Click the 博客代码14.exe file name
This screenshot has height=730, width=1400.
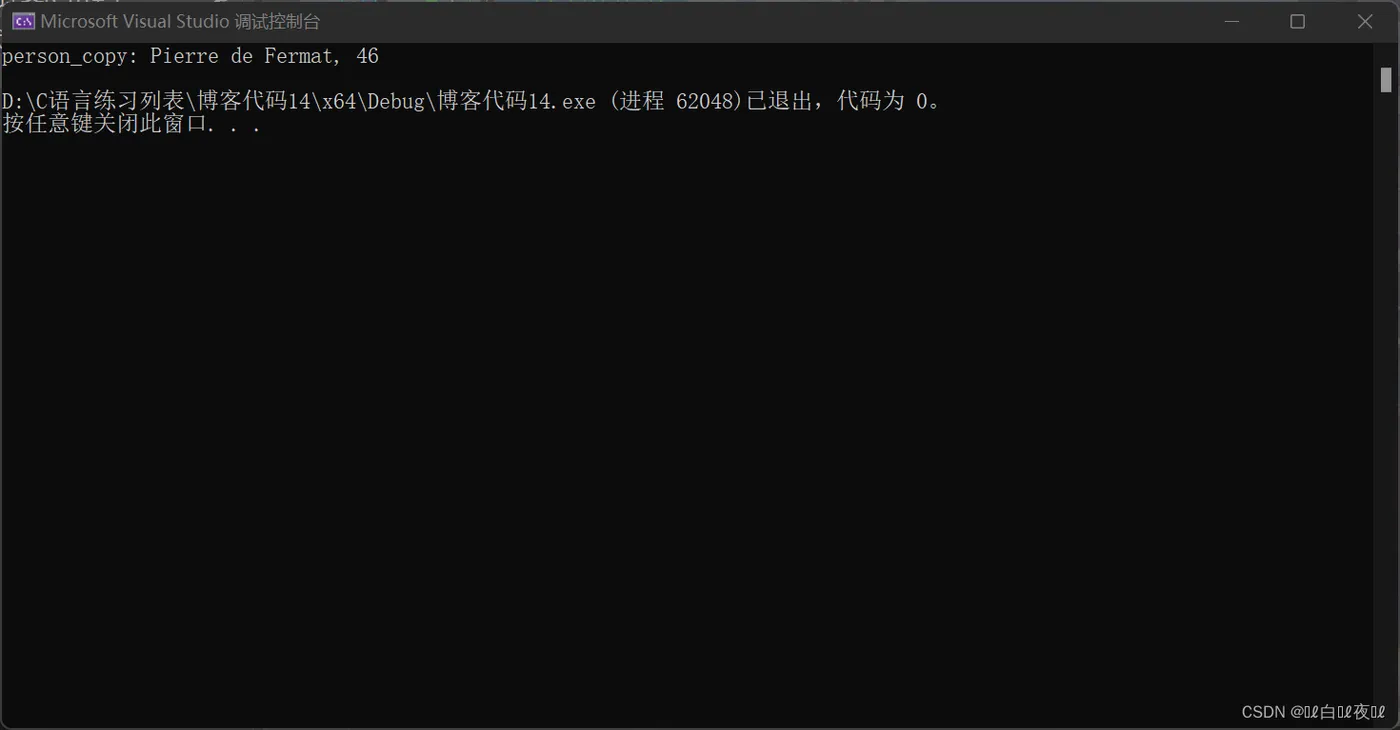click(516, 101)
